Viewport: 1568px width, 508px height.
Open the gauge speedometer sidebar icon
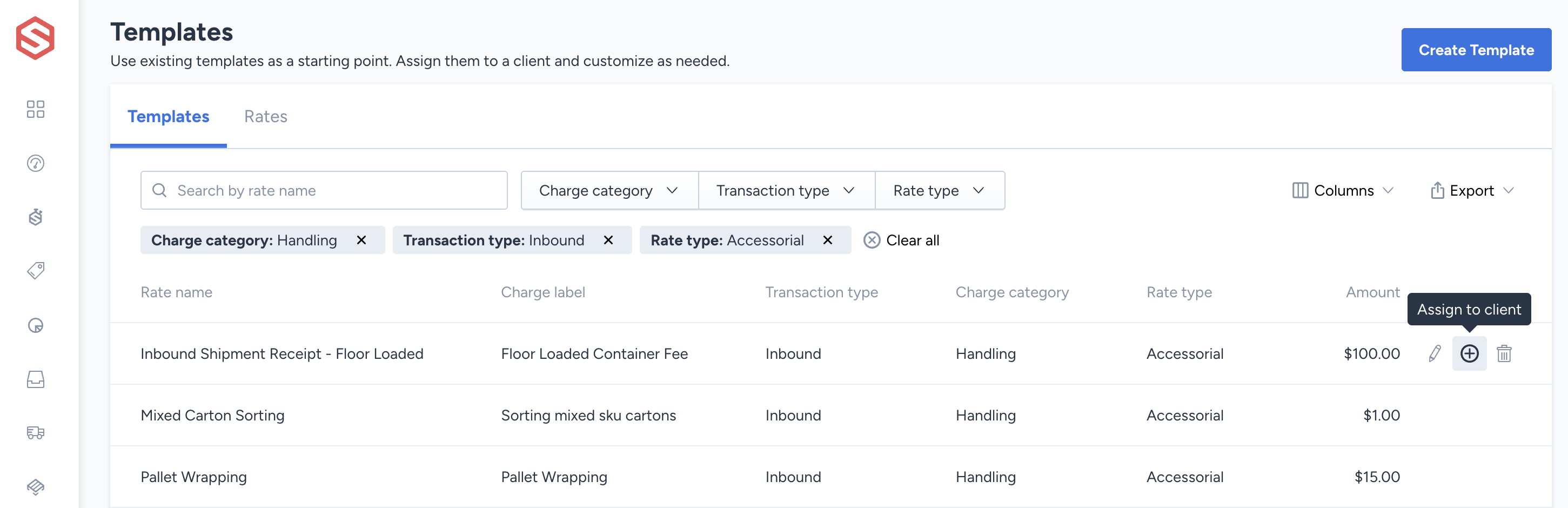coord(35,163)
